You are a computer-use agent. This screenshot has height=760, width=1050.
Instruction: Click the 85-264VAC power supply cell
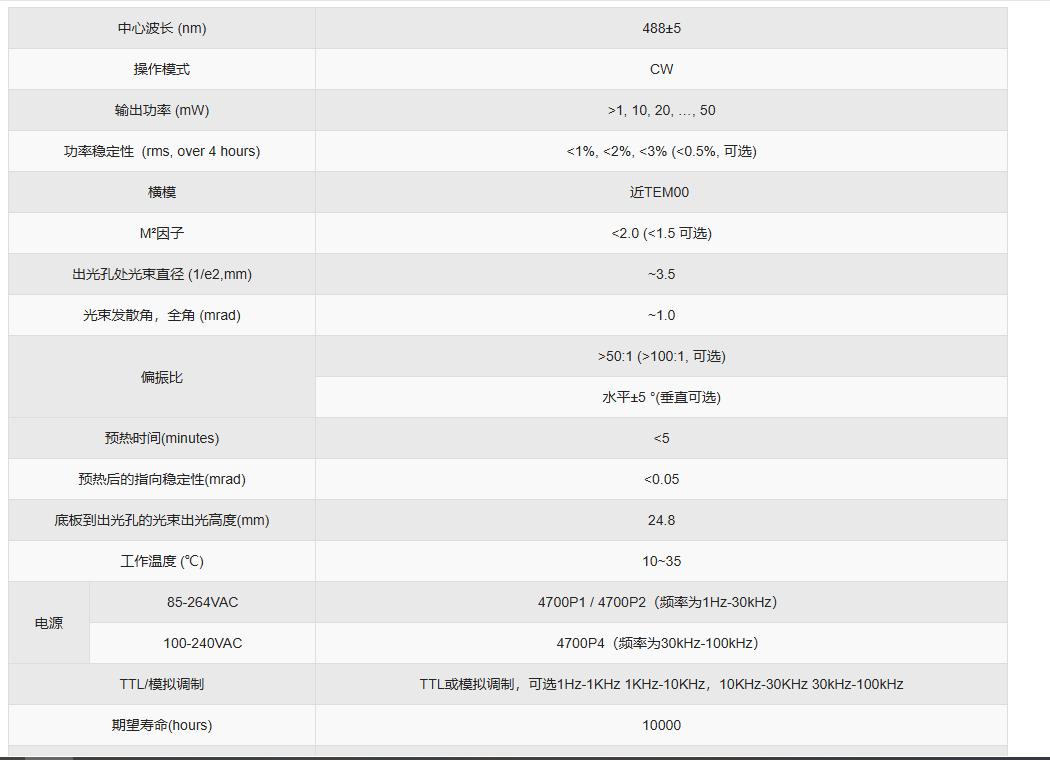[x=202, y=602]
